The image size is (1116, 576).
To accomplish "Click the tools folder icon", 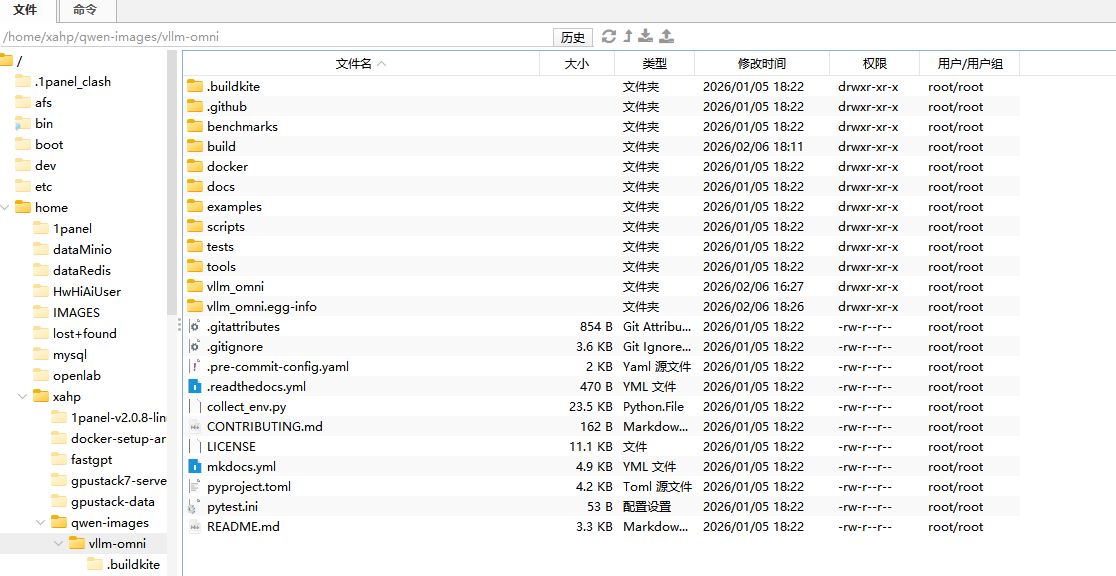I will (x=195, y=266).
